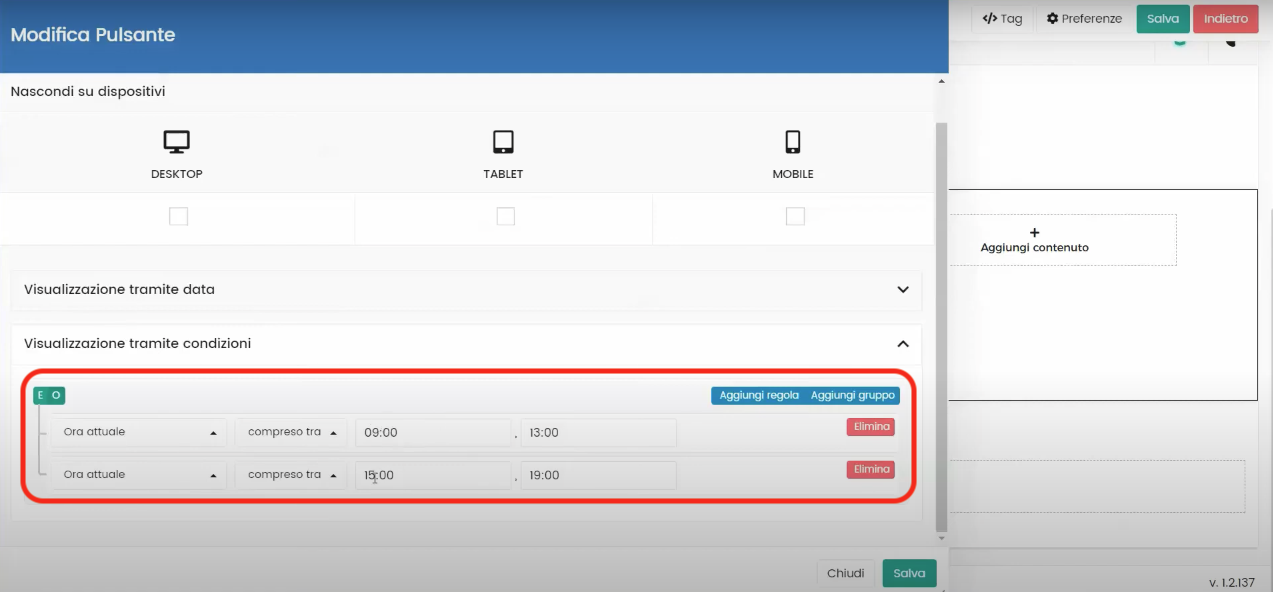This screenshot has width=1273, height=592.
Task: Edit the 09:00 start time field
Action: [433, 433]
